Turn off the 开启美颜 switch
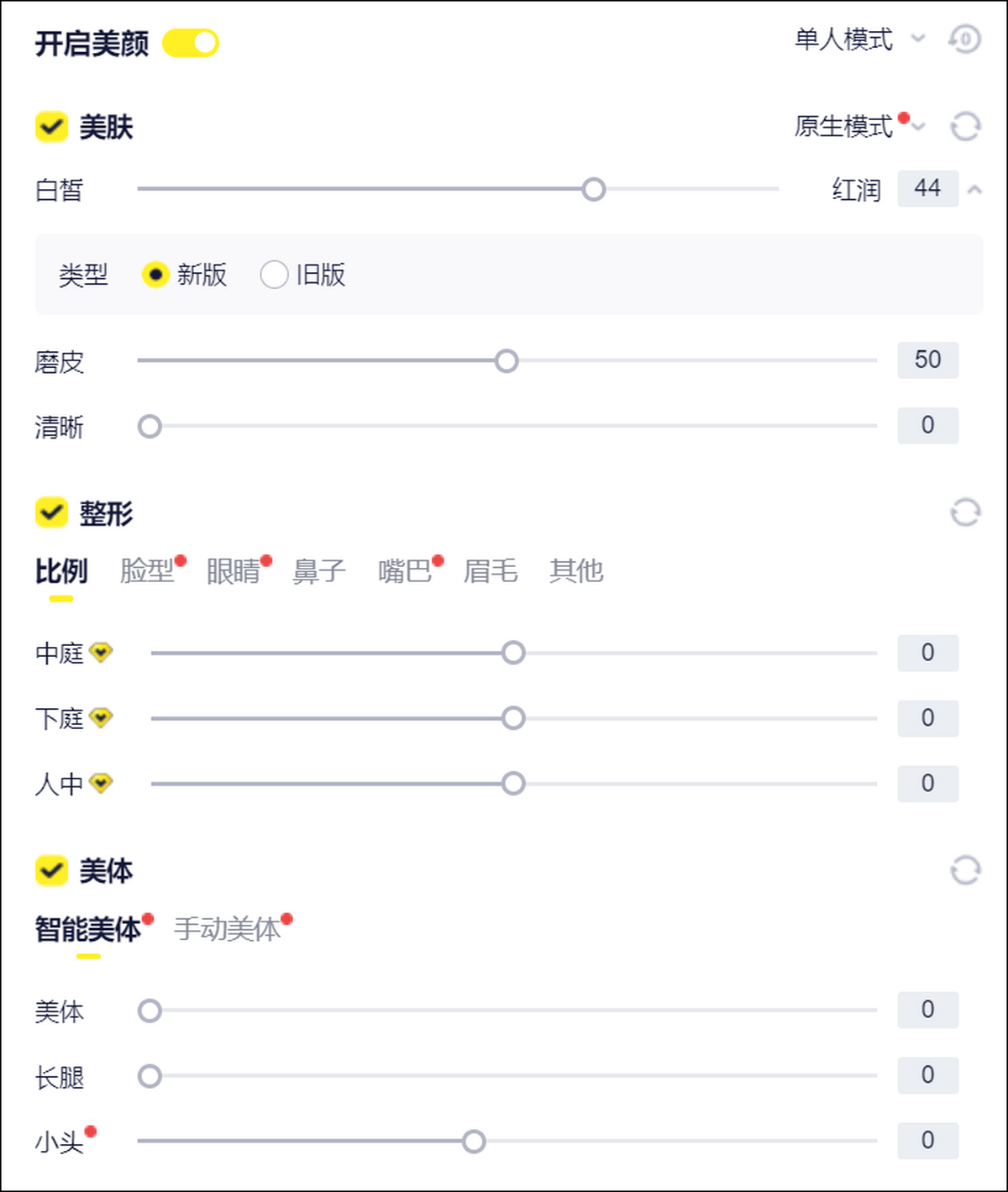1008x1192 pixels. click(x=191, y=43)
